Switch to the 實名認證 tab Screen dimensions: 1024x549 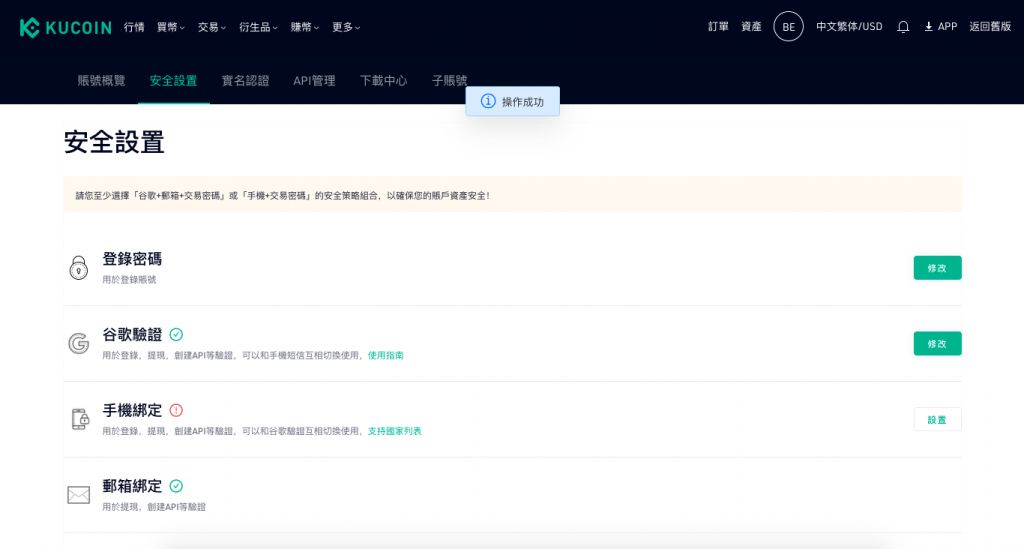point(245,81)
